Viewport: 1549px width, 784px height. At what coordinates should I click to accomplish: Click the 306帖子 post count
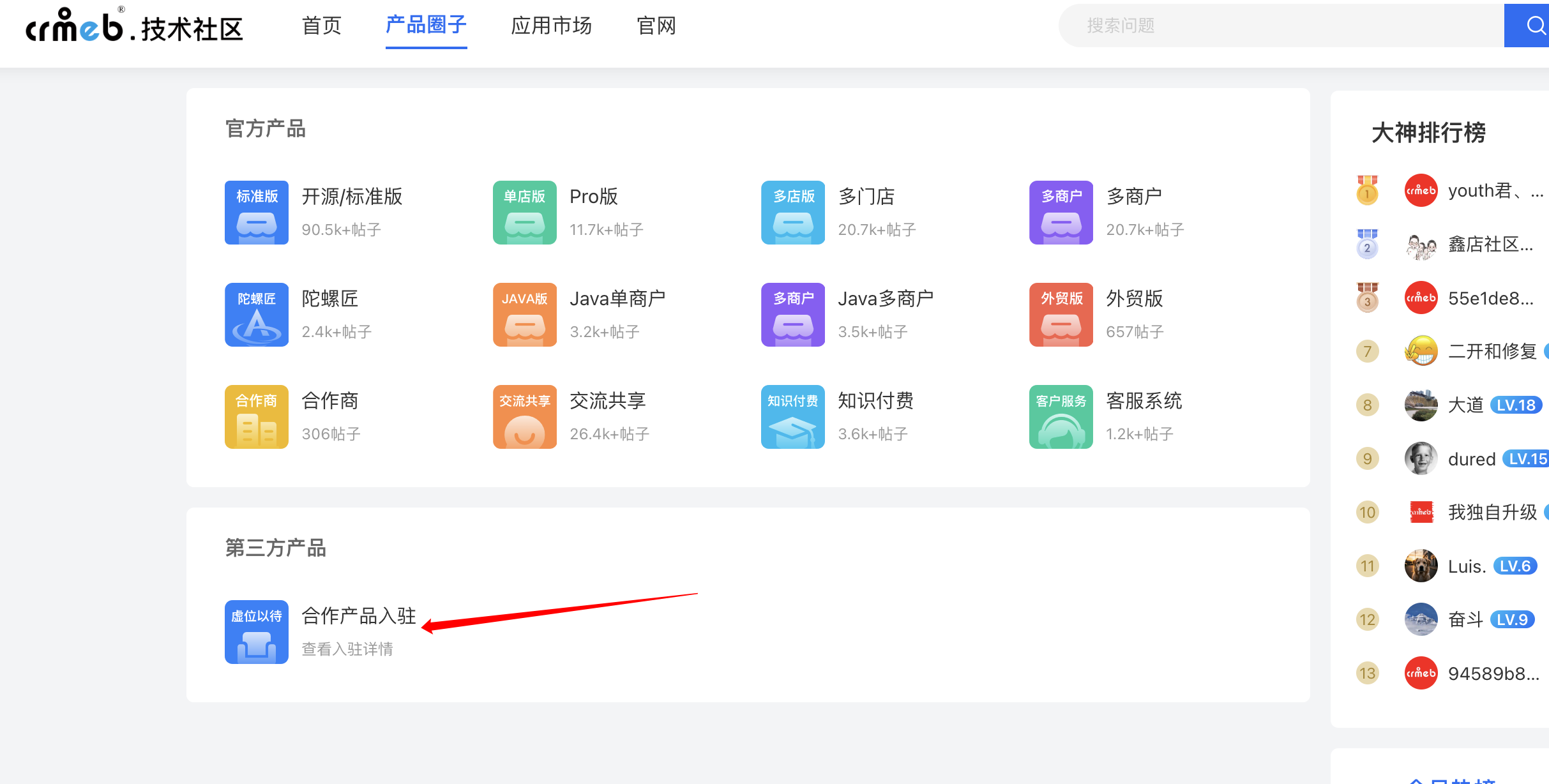(x=331, y=434)
